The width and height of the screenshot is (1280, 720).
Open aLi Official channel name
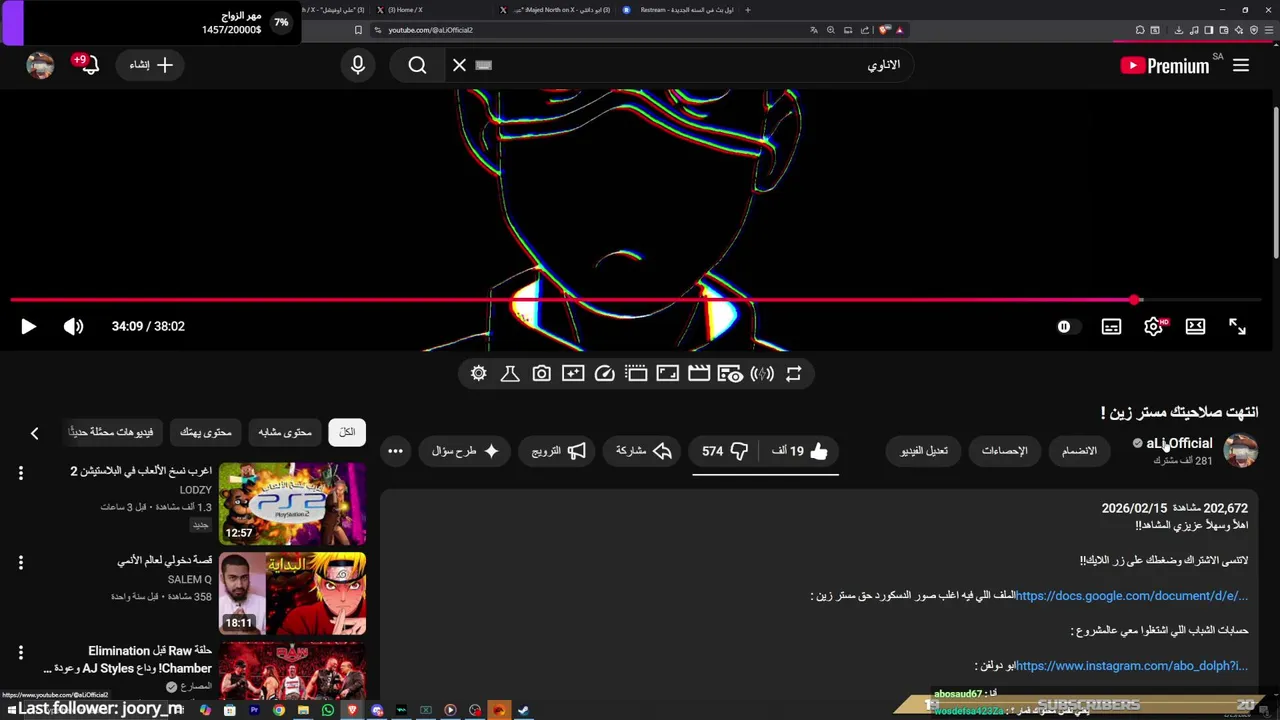click(1179, 443)
